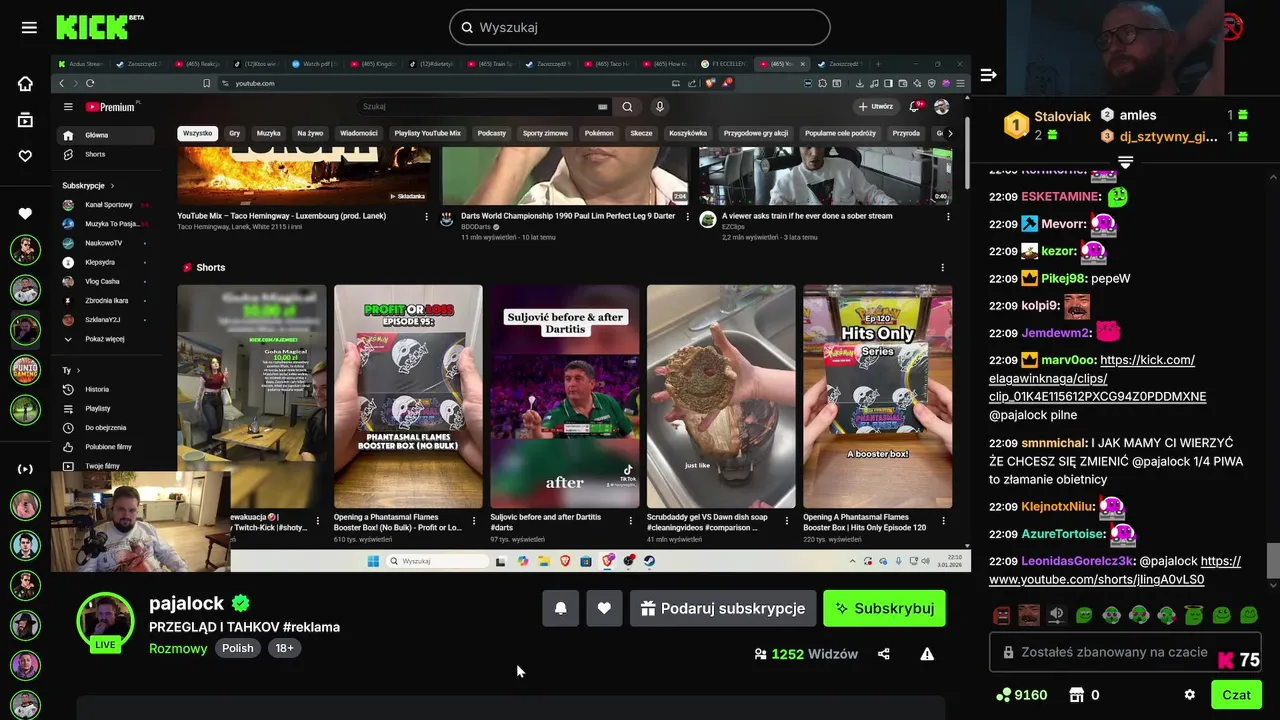Open the YouTube notifications bell in stream
1280x720 pixels.
pos(914,106)
